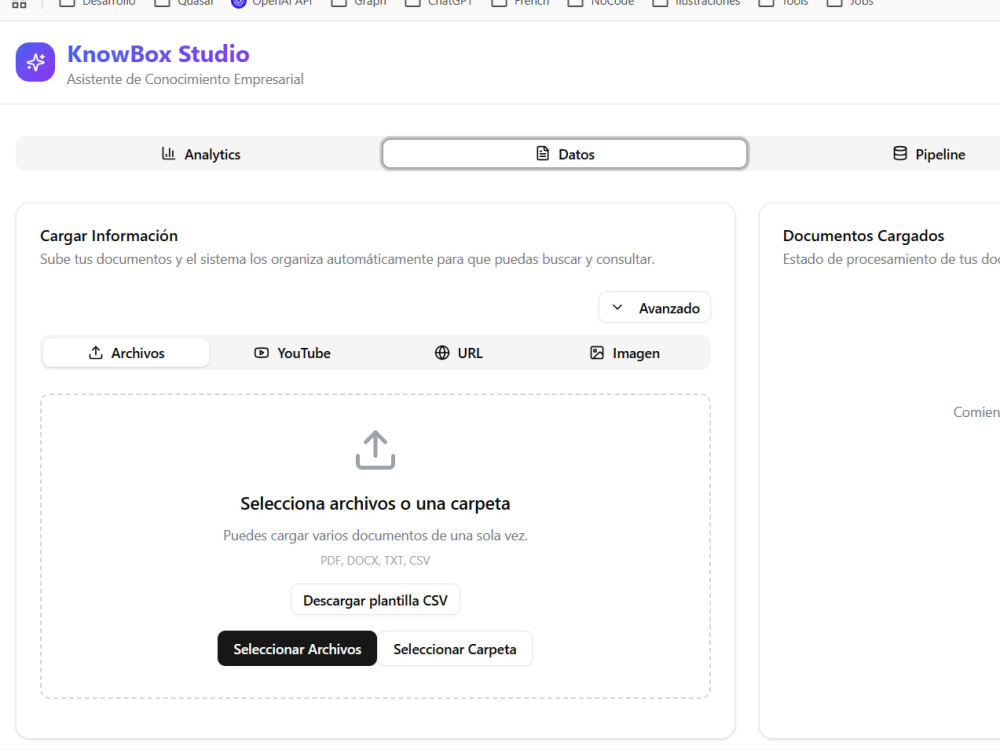The height and width of the screenshot is (750, 1000).
Task: Click the large upload arrow icon
Action: tap(375, 450)
